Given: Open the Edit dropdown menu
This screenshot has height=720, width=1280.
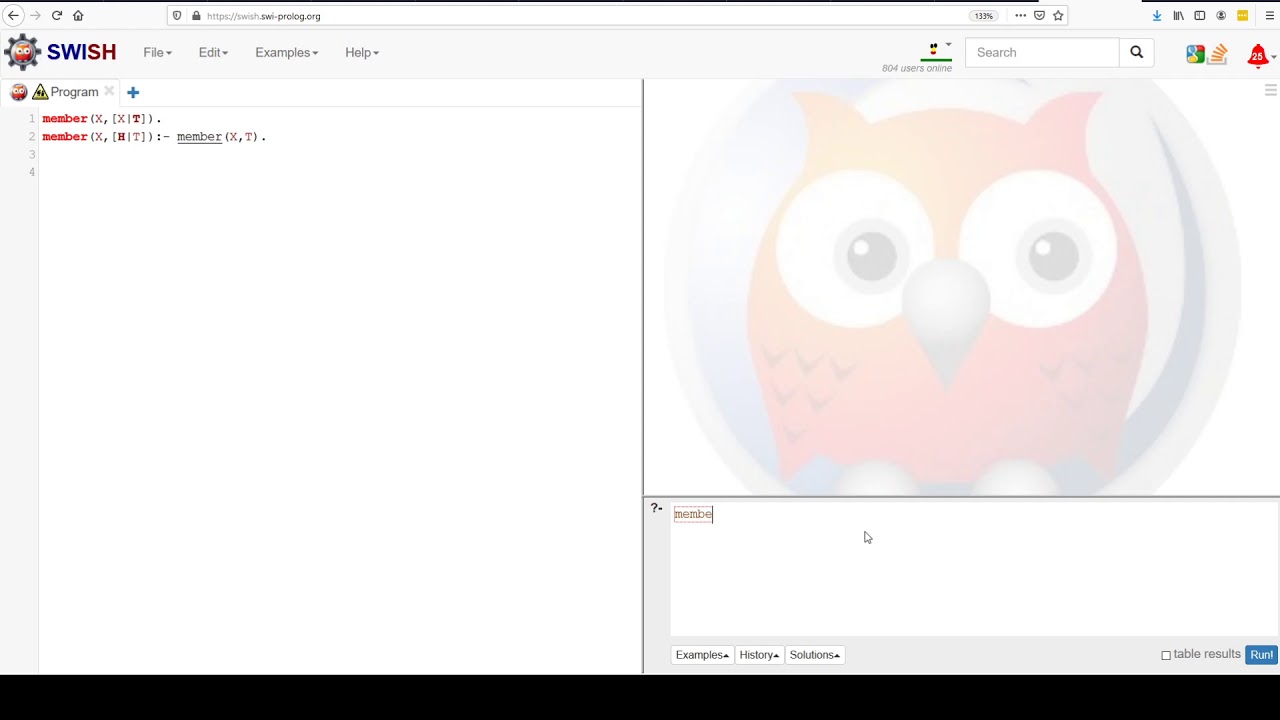Looking at the screenshot, I should [x=213, y=52].
